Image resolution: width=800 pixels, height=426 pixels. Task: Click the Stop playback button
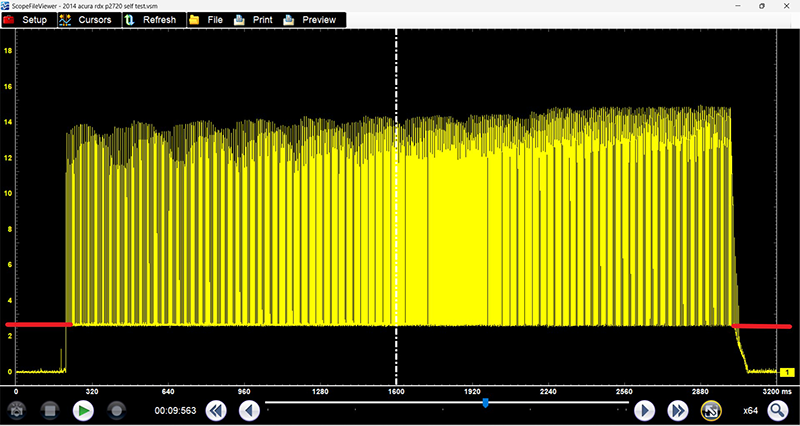50,410
